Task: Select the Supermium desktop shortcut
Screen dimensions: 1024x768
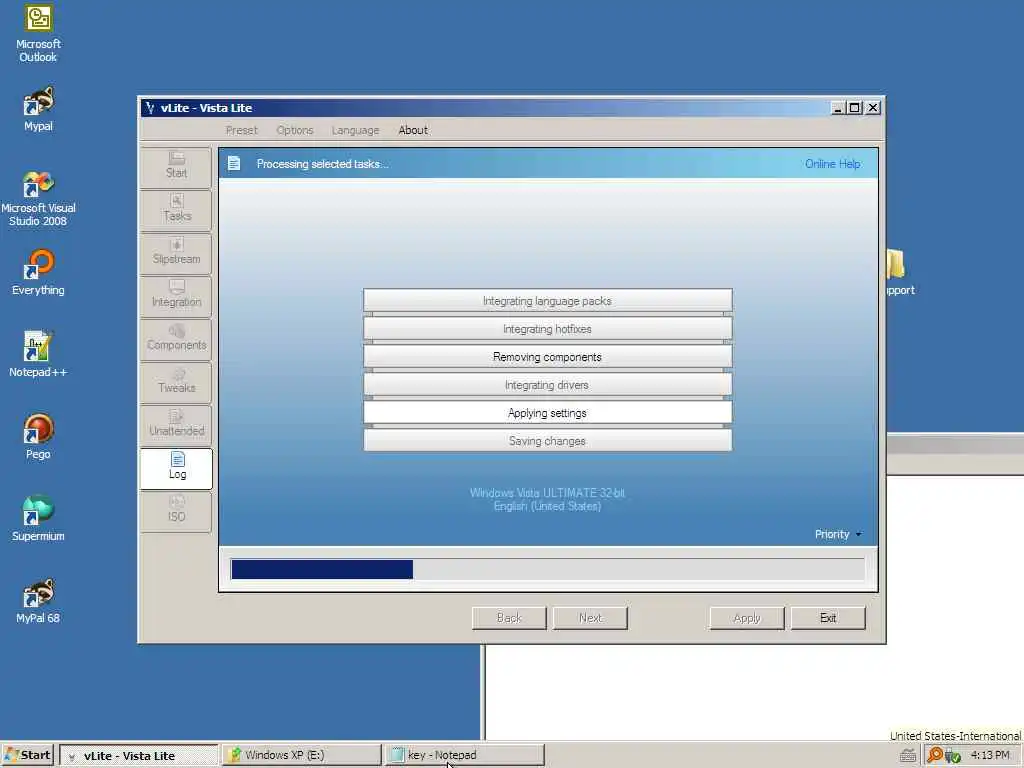Action: (x=38, y=519)
